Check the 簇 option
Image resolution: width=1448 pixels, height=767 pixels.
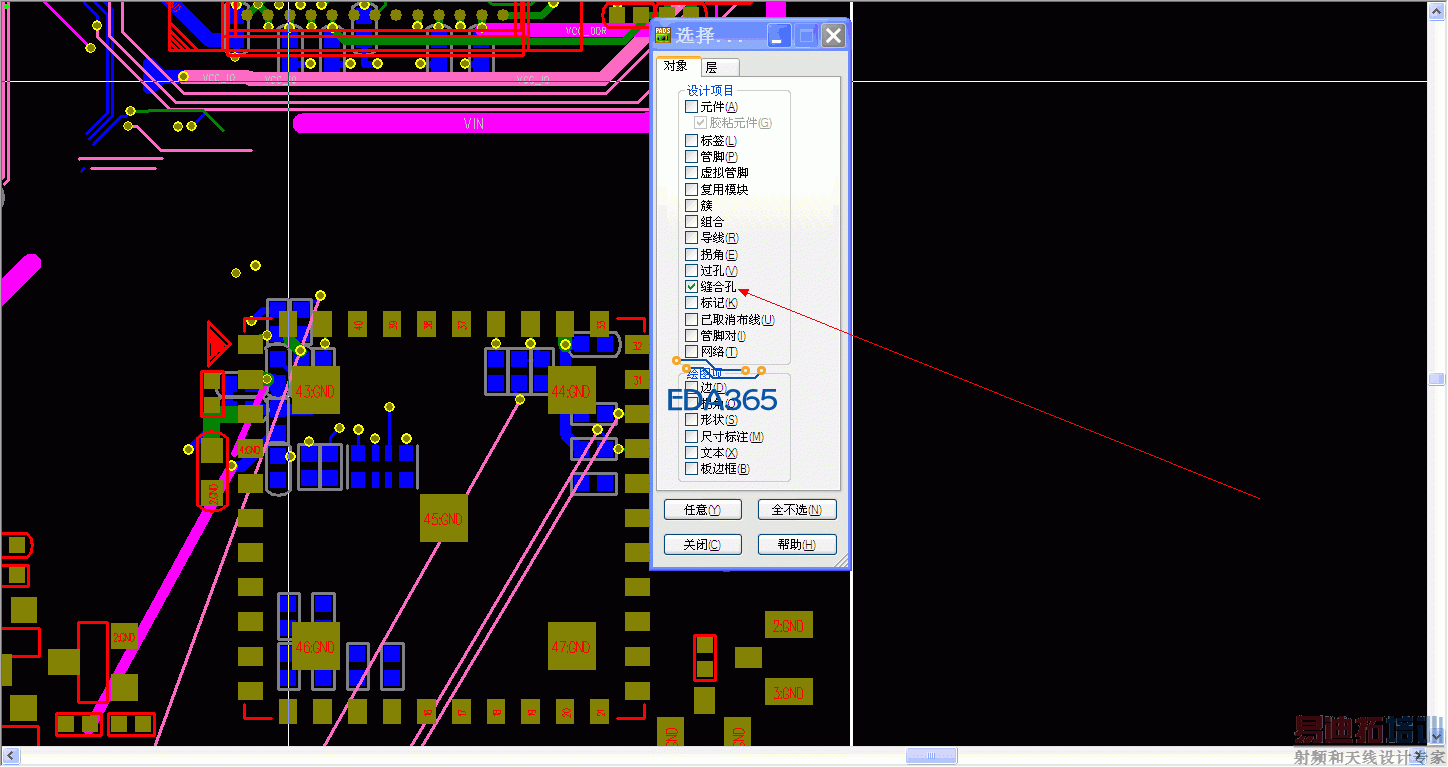(x=692, y=205)
